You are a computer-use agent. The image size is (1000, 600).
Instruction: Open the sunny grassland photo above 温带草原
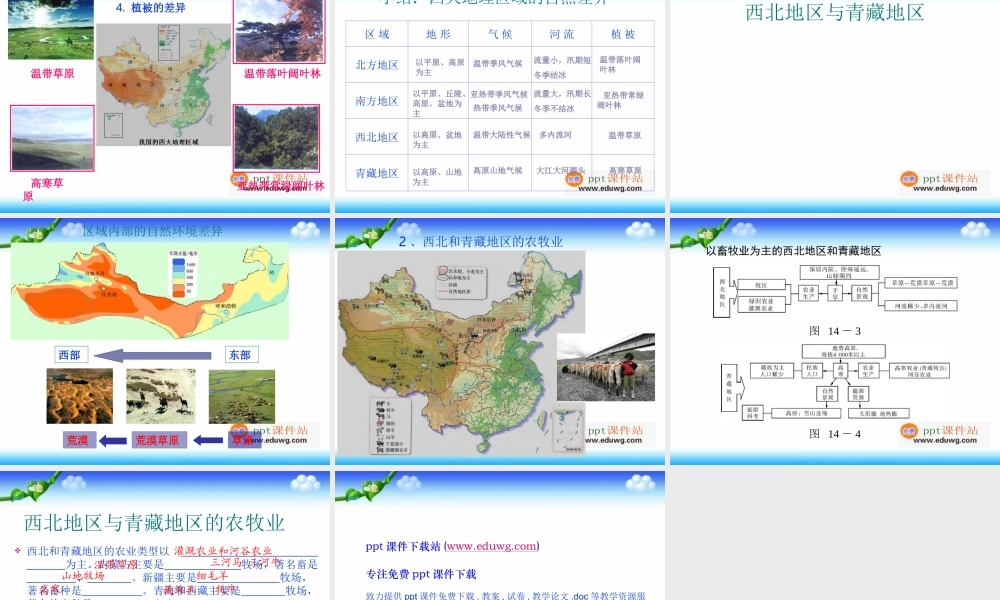[51, 29]
